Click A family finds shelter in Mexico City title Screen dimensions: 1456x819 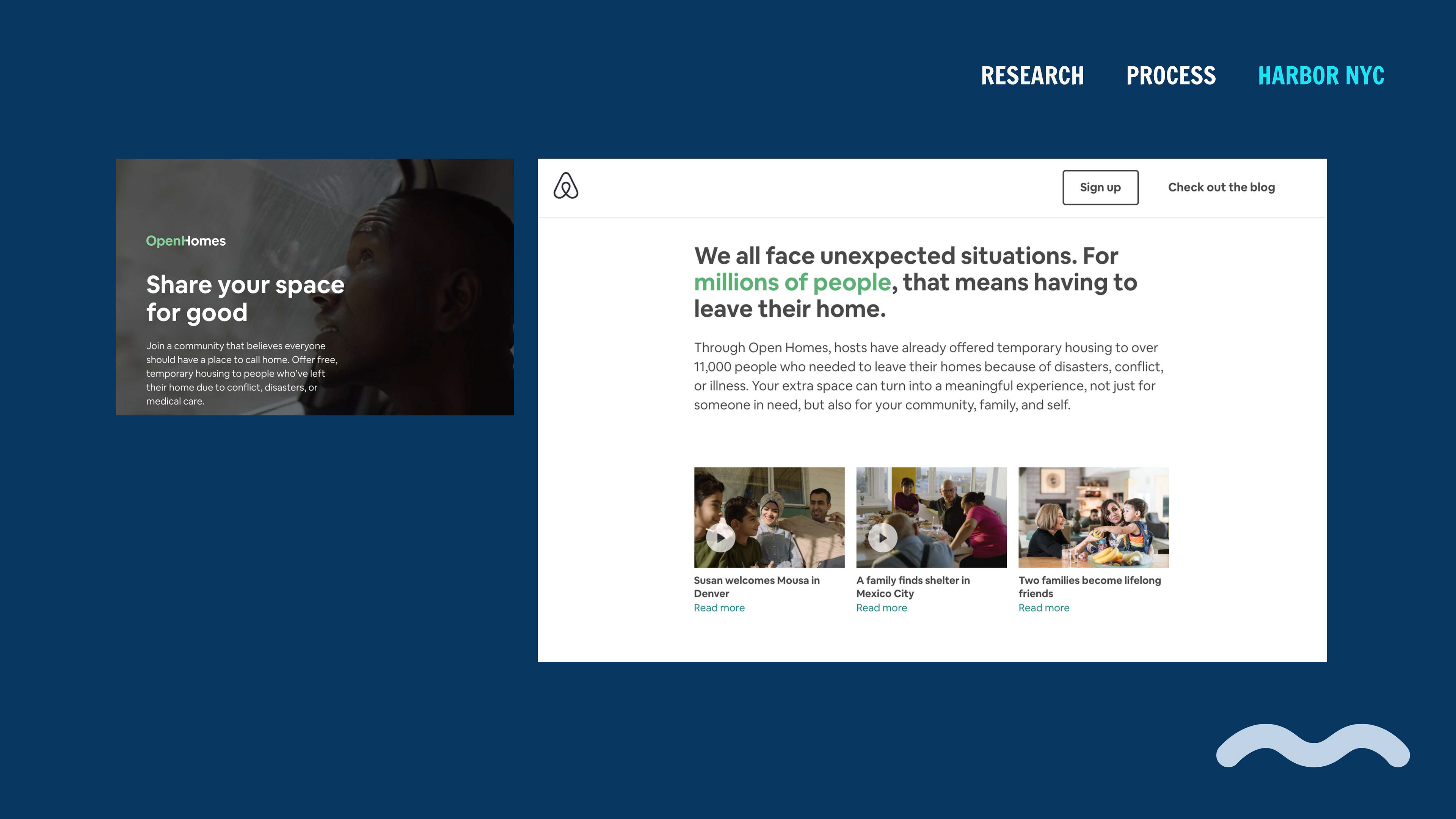pos(912,587)
